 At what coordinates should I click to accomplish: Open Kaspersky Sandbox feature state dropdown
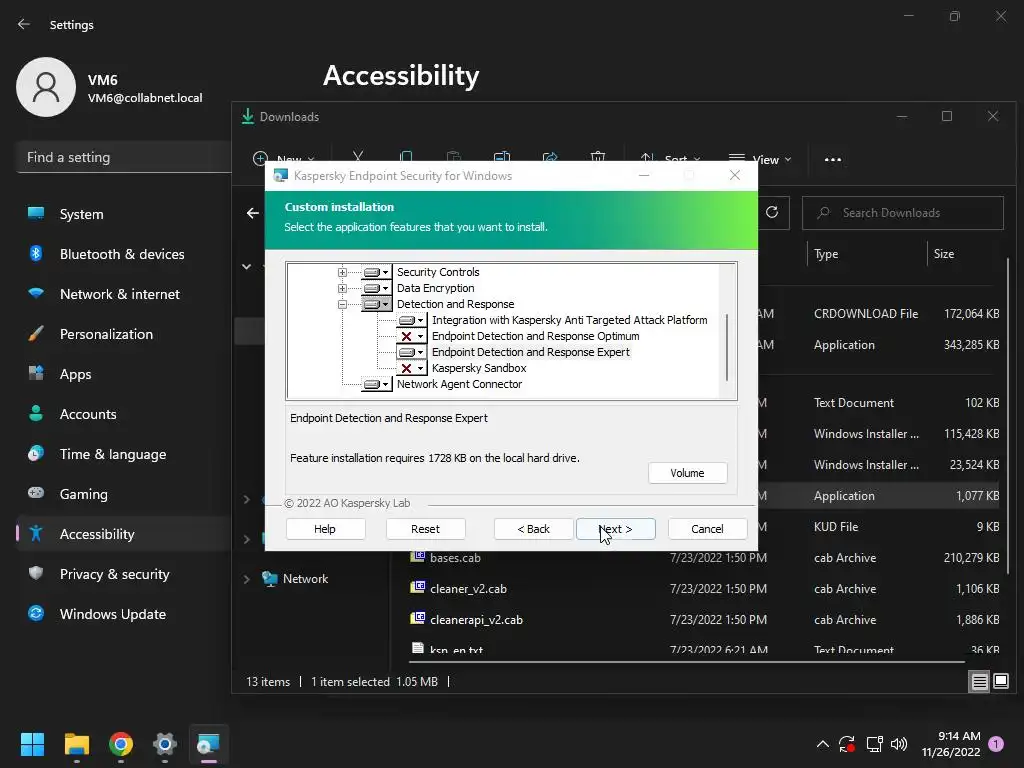[411, 368]
